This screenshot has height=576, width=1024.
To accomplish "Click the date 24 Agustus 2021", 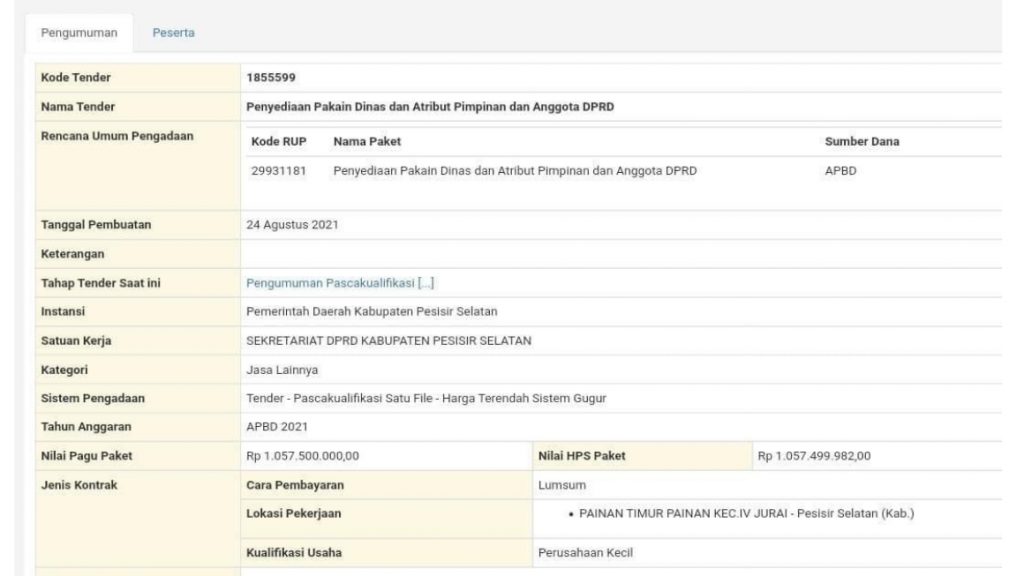I will pyautogui.click(x=292, y=225).
